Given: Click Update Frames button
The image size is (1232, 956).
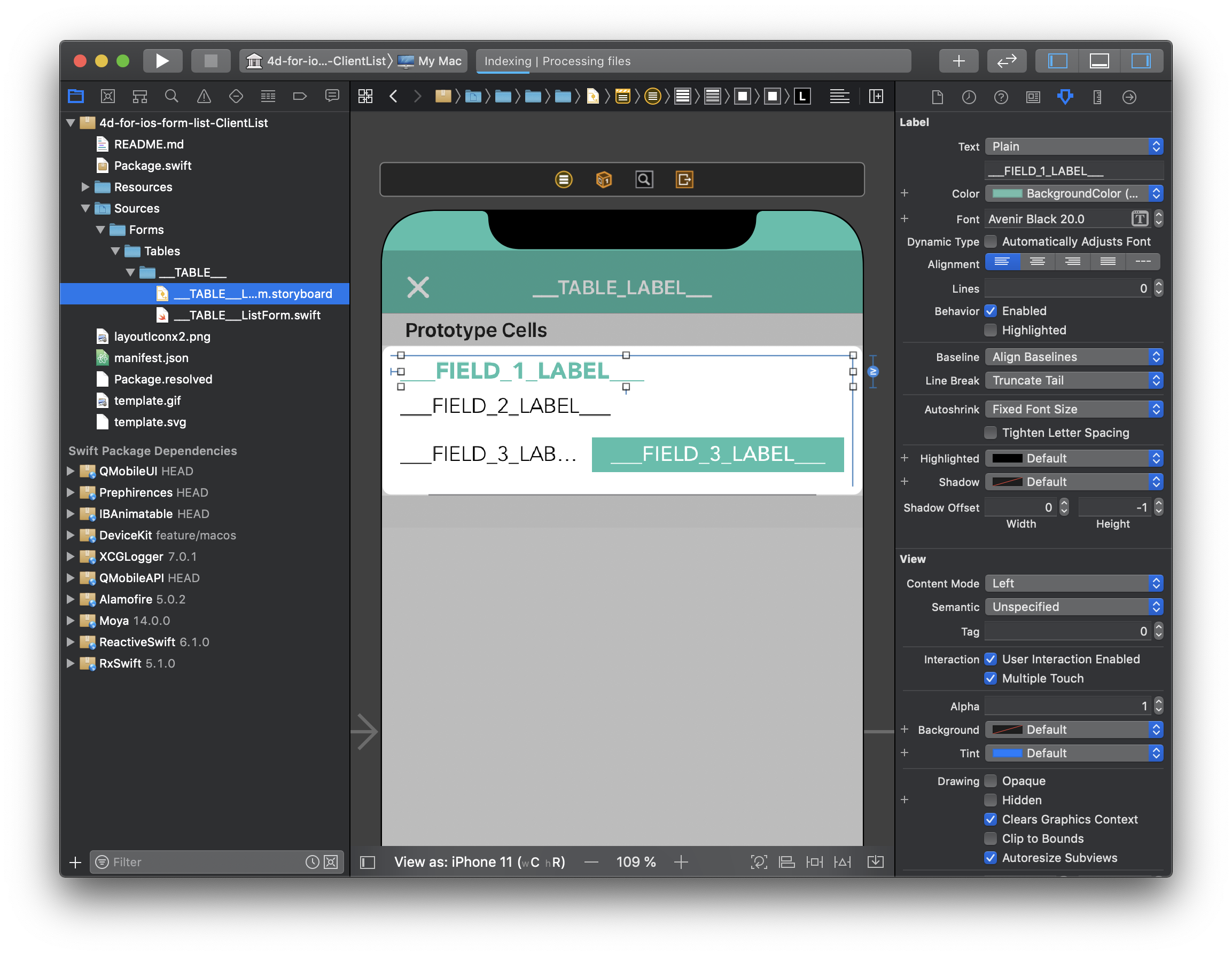Looking at the screenshot, I should pos(759,862).
